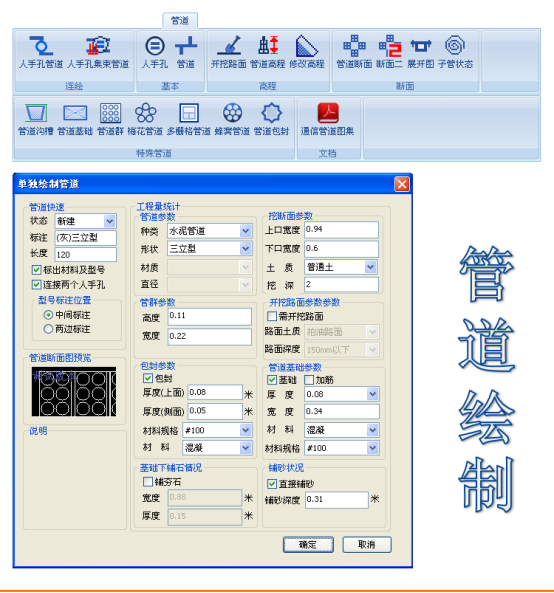The width and height of the screenshot is (554, 593).
Task: Open the 开挖路面 tool
Action: (229, 45)
